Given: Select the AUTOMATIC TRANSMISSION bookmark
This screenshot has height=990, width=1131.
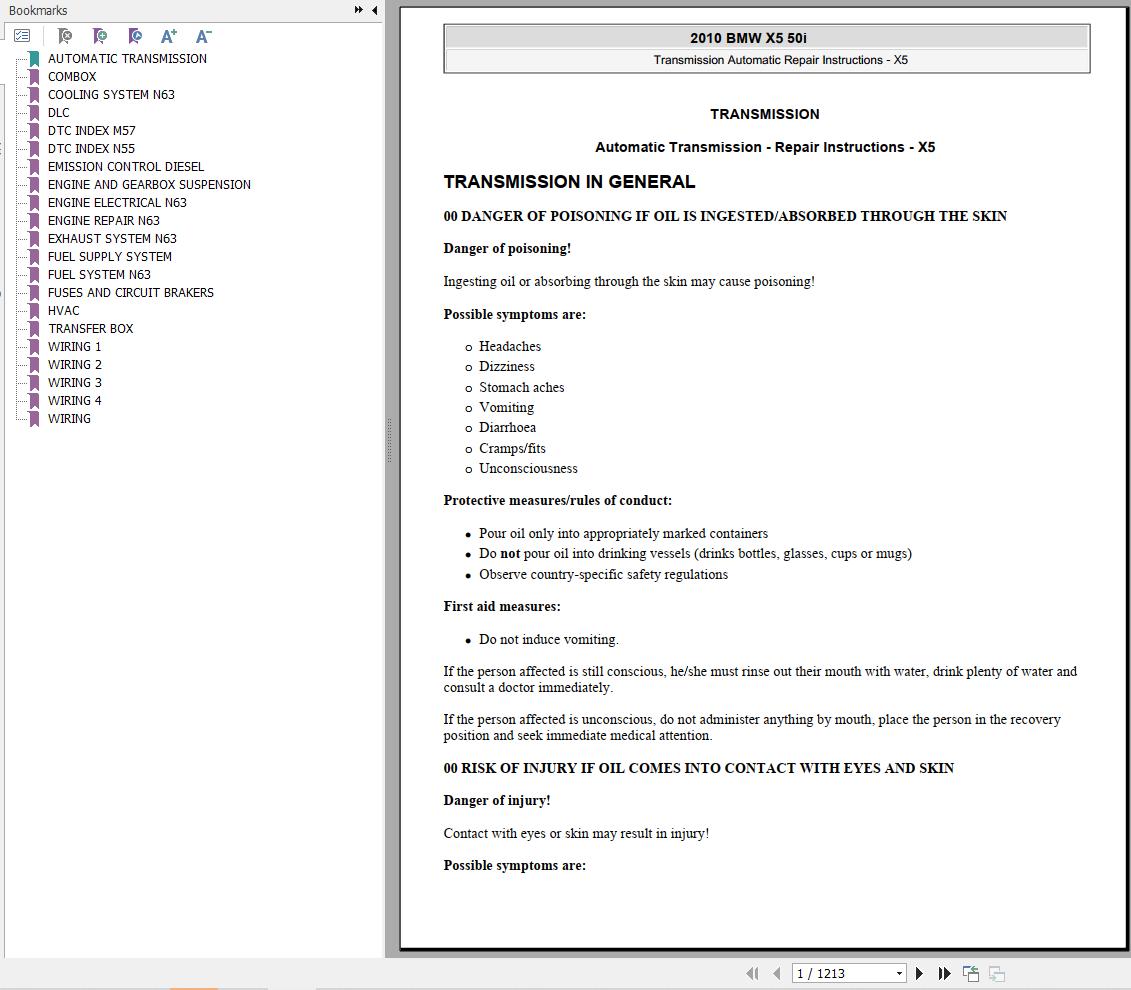Looking at the screenshot, I should tap(127, 58).
